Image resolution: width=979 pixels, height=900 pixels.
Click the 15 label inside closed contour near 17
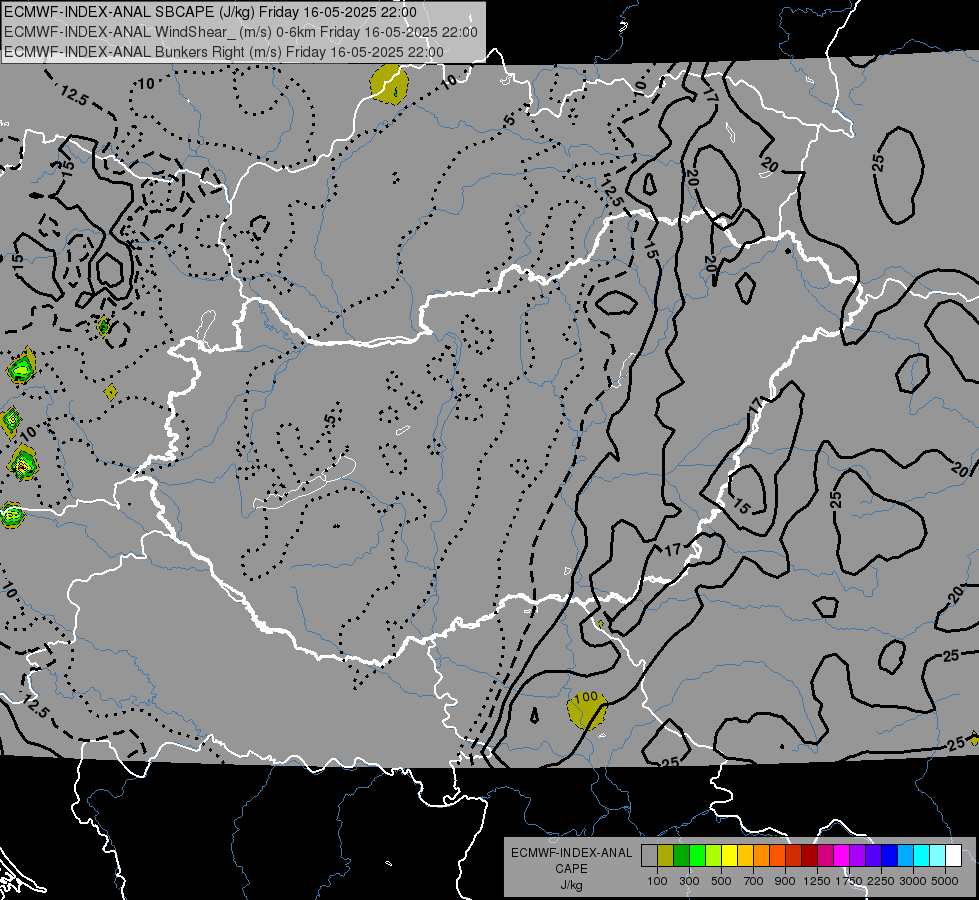coord(741,507)
